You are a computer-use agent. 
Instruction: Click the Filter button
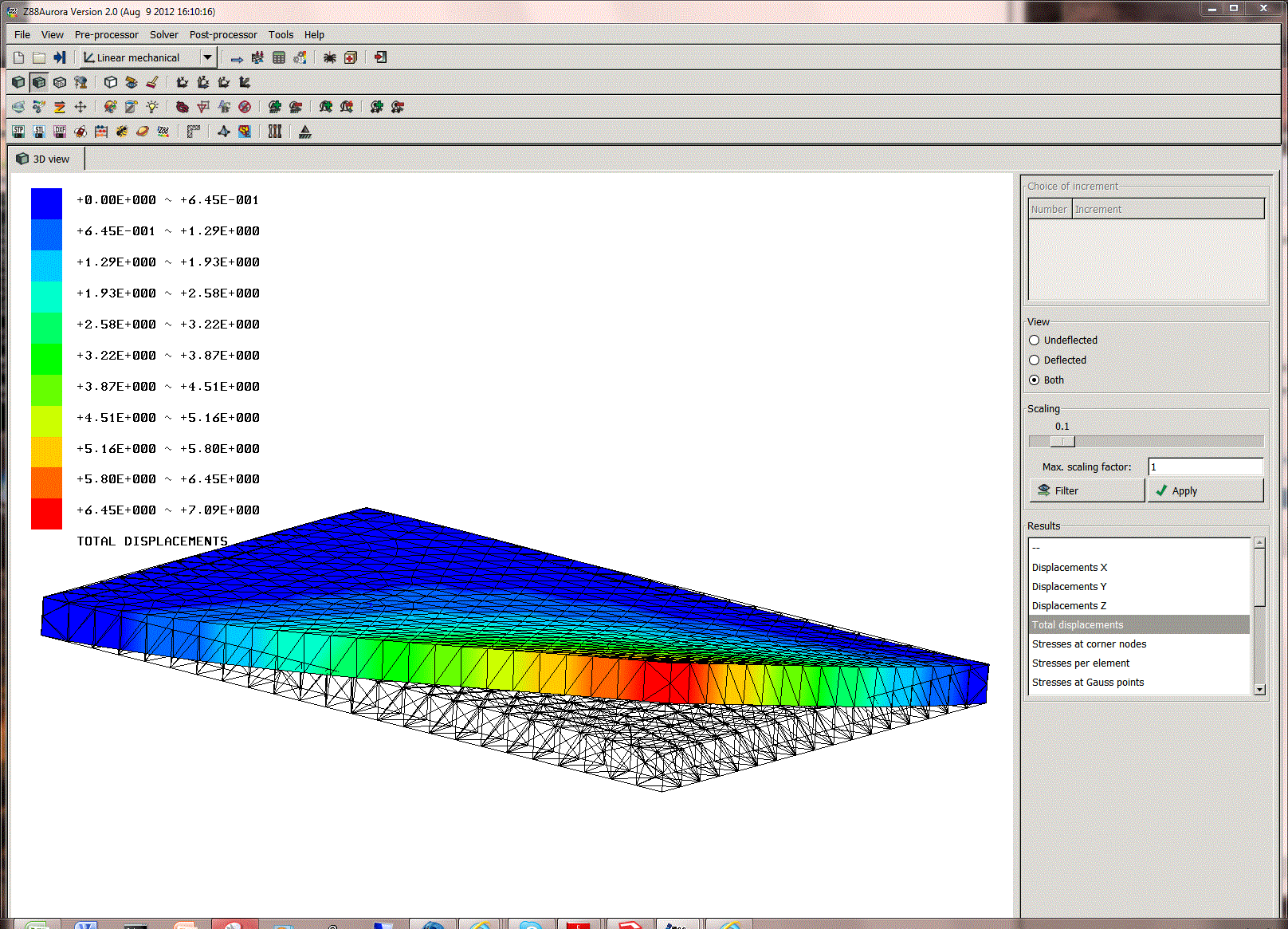click(1086, 491)
